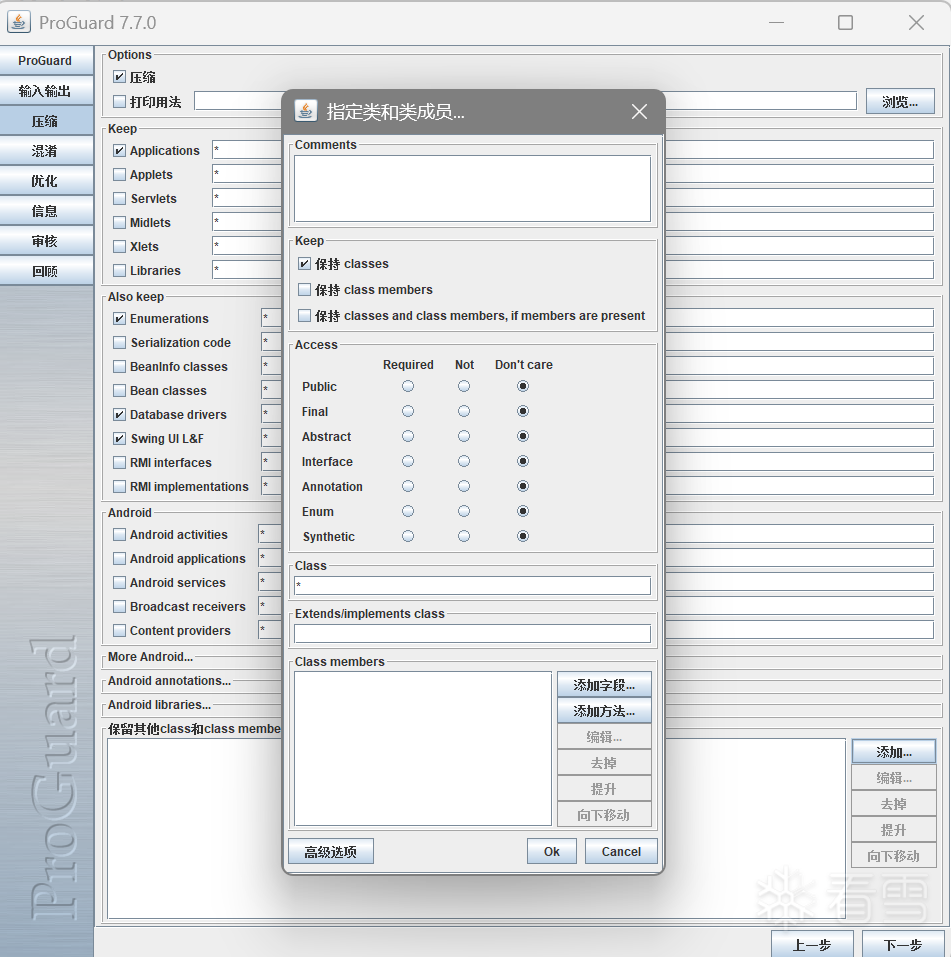Focus the Comments text area
The height and width of the screenshot is (957, 951).
472,188
